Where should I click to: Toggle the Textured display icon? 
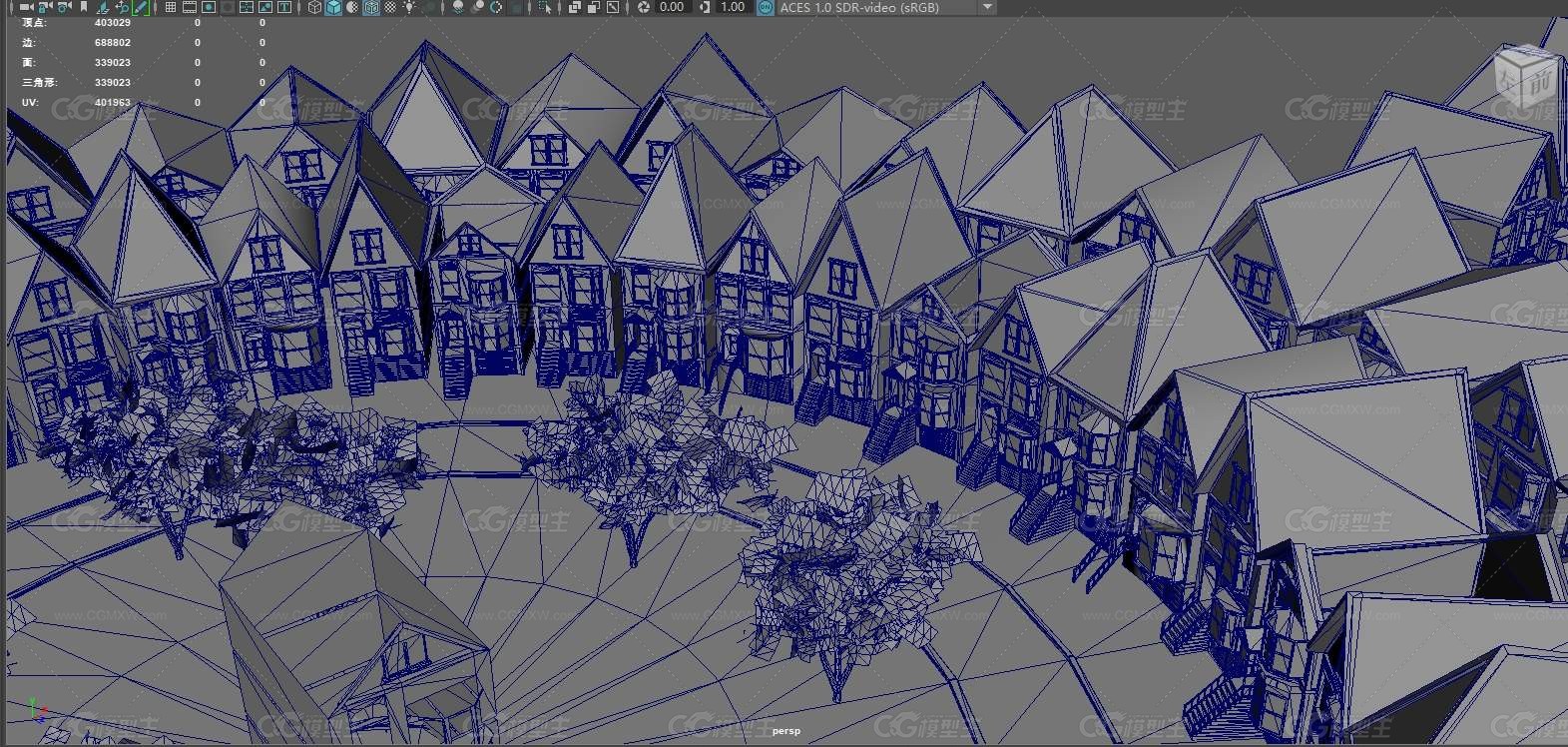(x=390, y=7)
